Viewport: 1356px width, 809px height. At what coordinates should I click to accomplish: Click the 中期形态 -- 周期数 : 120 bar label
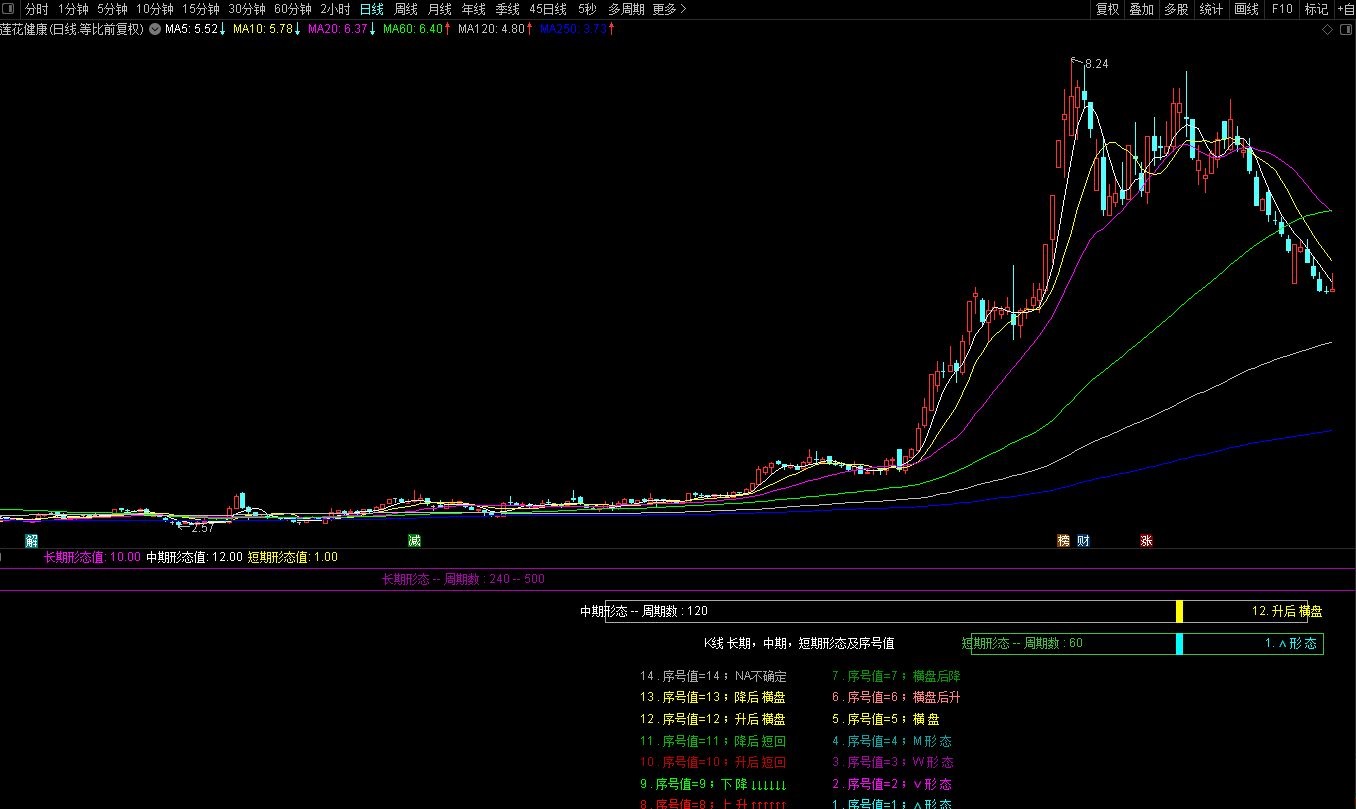click(x=644, y=611)
